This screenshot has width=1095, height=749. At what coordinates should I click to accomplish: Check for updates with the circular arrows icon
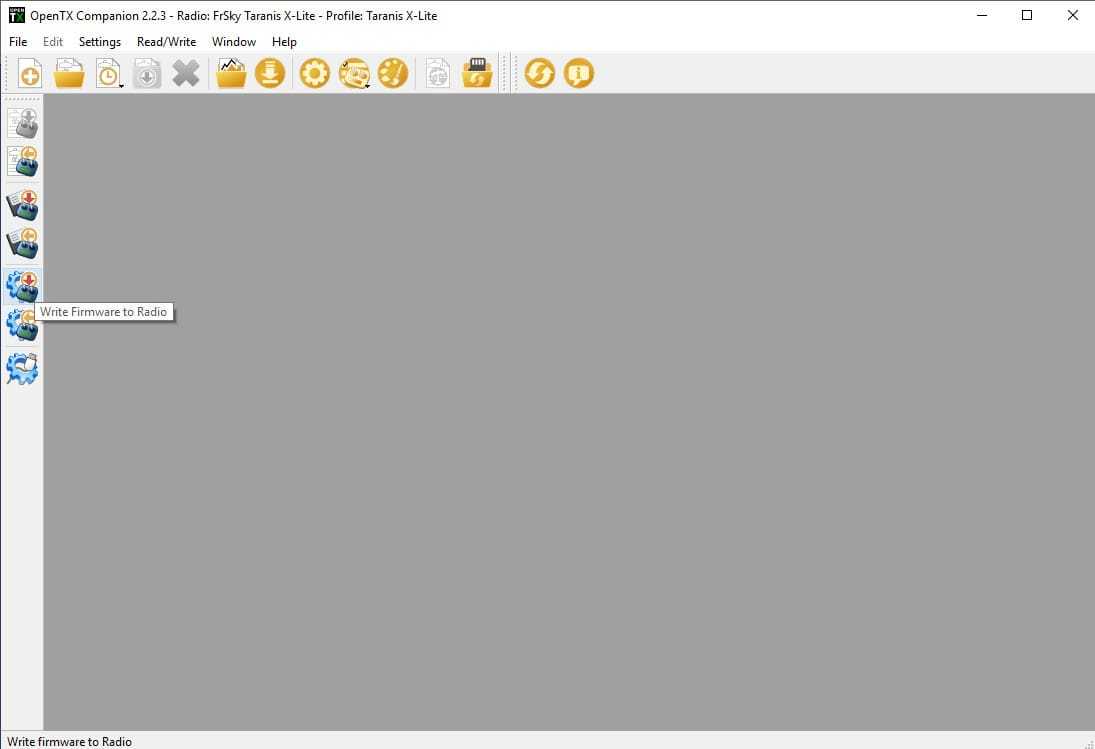pyautogui.click(x=540, y=73)
